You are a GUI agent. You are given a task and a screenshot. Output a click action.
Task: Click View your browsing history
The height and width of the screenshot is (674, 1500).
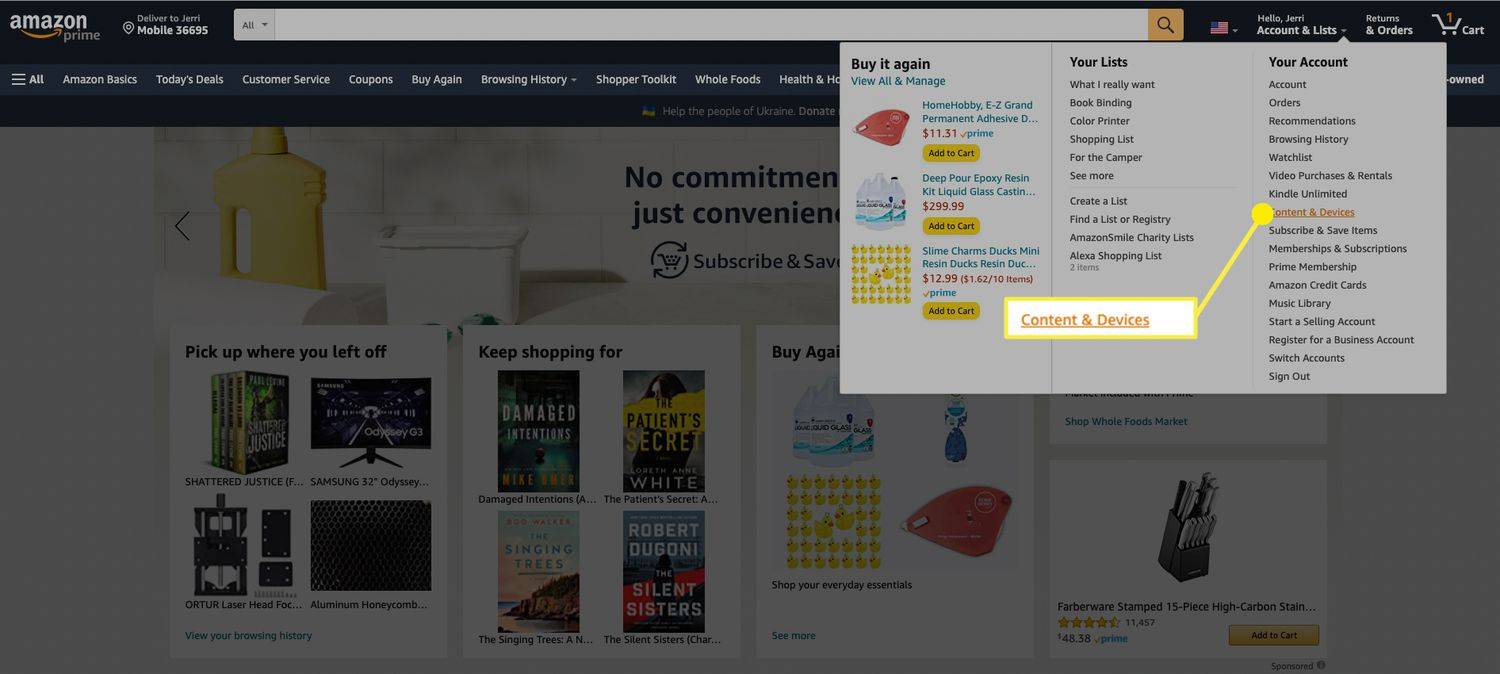tap(248, 636)
